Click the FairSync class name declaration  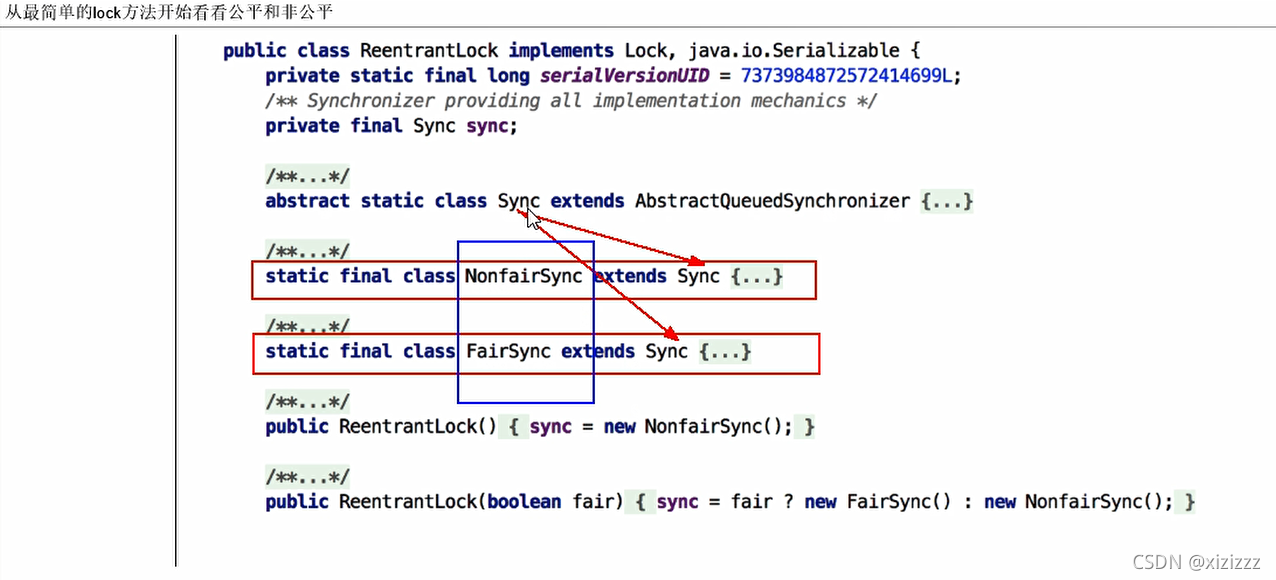pyautogui.click(x=509, y=351)
